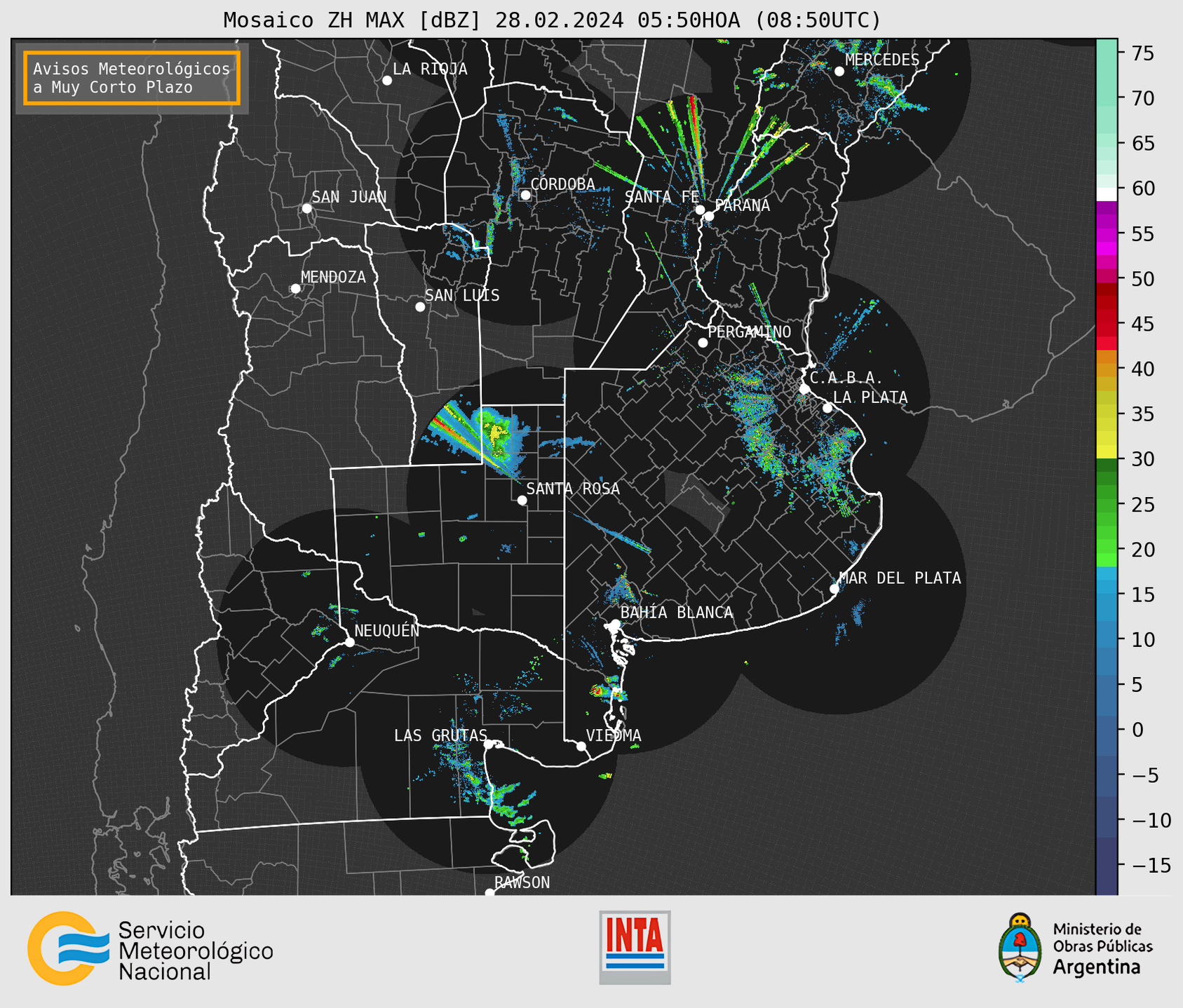Click the BAHÍA BLANCA city marker dot
Viewport: 1183px width, 1008px height.
coord(615,624)
